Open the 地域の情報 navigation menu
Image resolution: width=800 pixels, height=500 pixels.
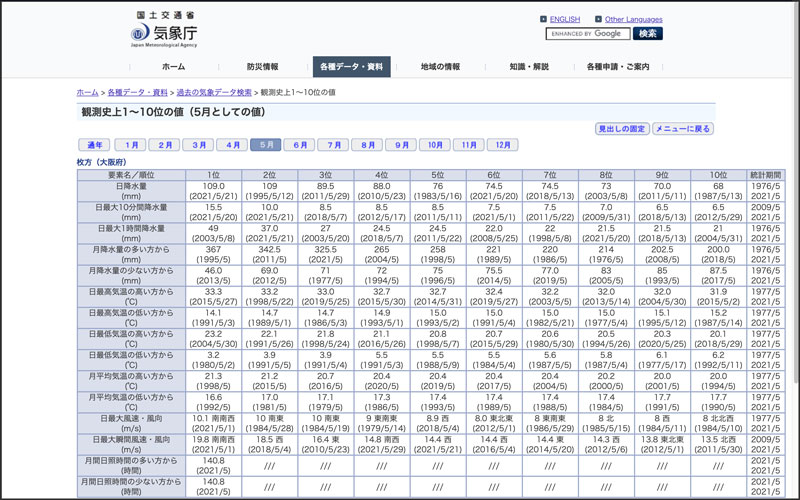[x=440, y=67]
